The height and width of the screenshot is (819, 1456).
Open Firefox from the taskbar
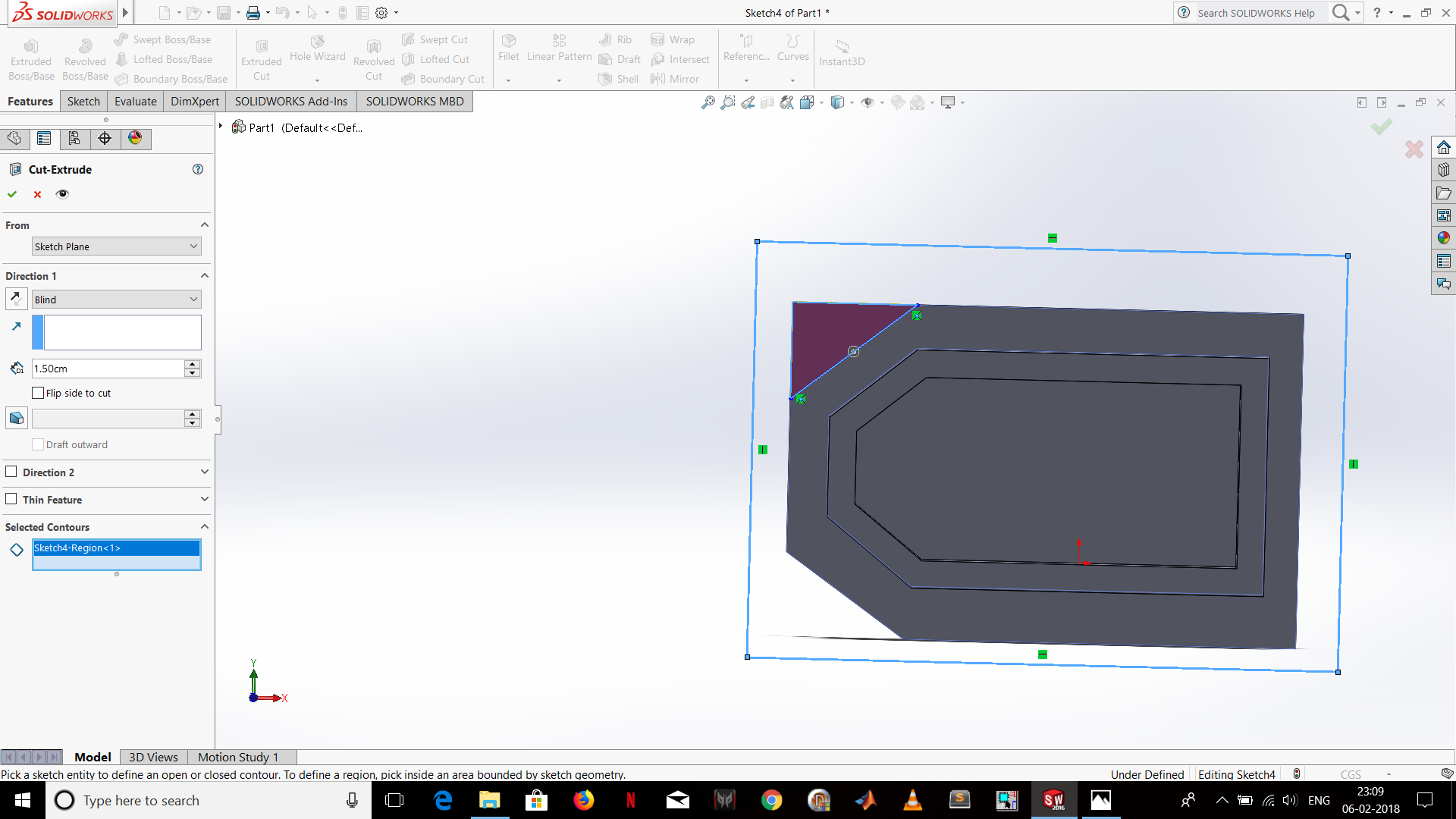[583, 800]
